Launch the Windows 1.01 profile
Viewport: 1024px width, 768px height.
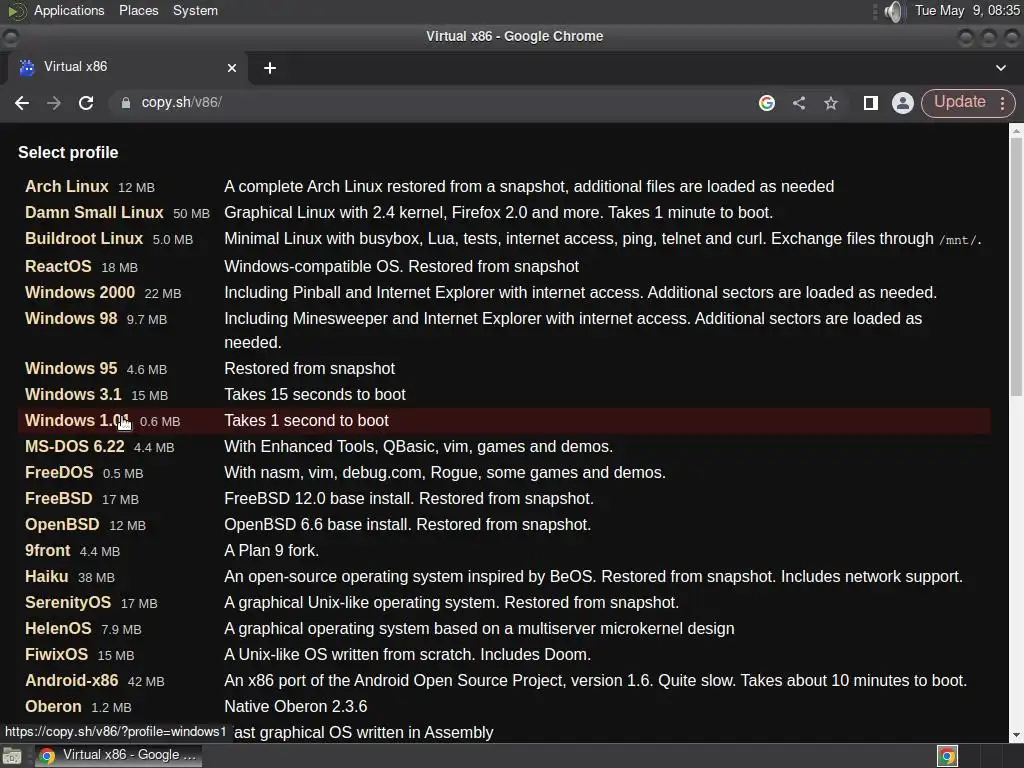77,420
